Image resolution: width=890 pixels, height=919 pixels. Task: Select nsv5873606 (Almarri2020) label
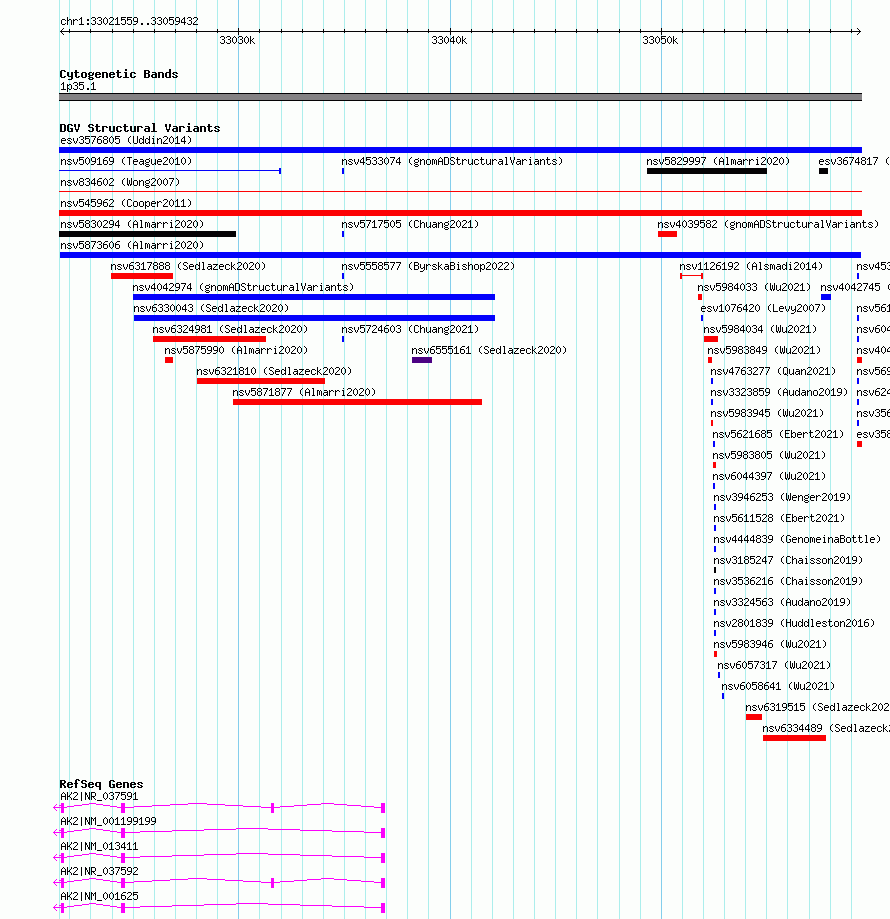[x=132, y=246]
